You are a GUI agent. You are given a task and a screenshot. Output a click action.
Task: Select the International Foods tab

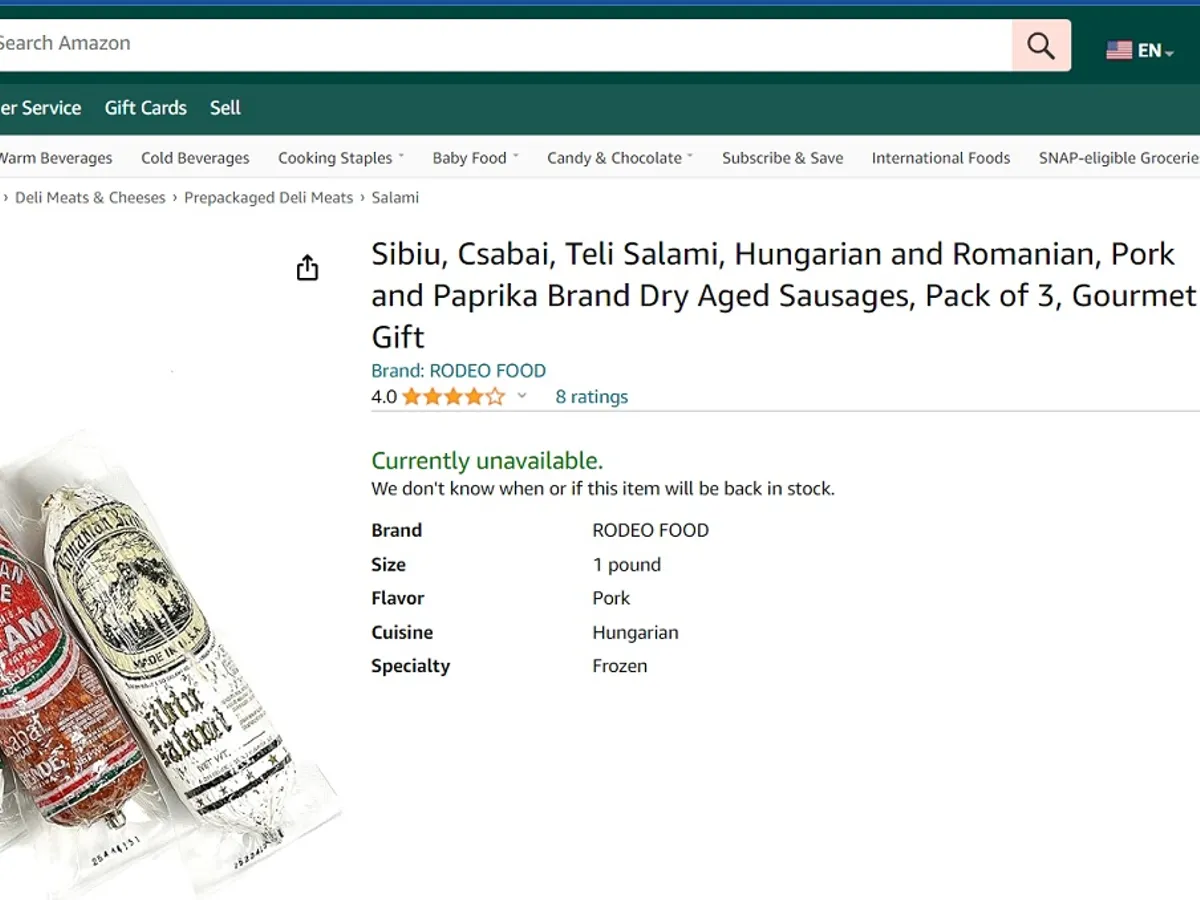click(940, 158)
